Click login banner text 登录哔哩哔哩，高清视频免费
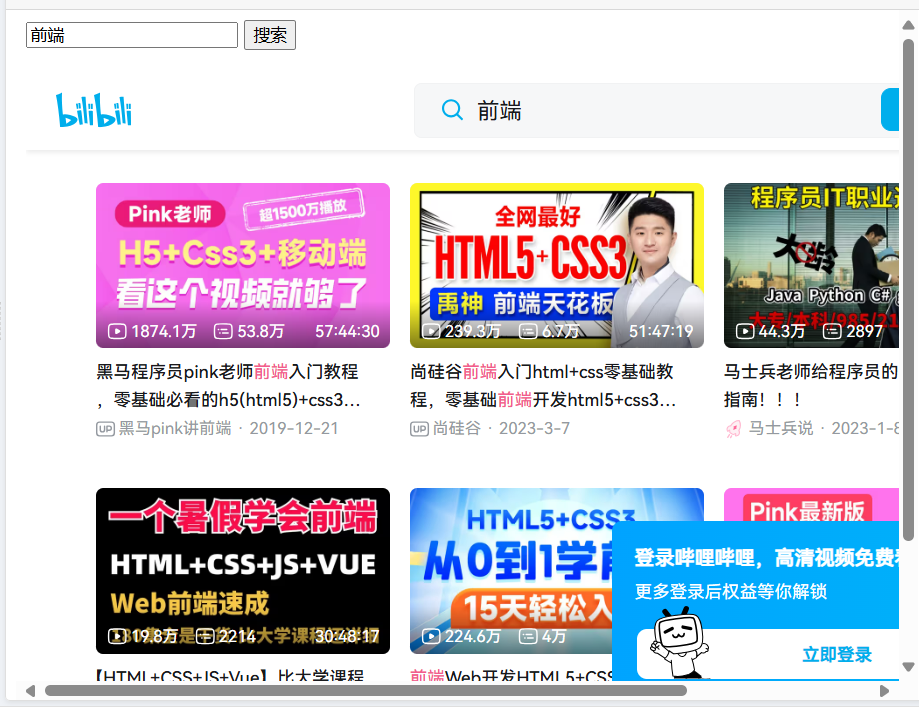Screen dimensions: 919x723 (x=766, y=557)
